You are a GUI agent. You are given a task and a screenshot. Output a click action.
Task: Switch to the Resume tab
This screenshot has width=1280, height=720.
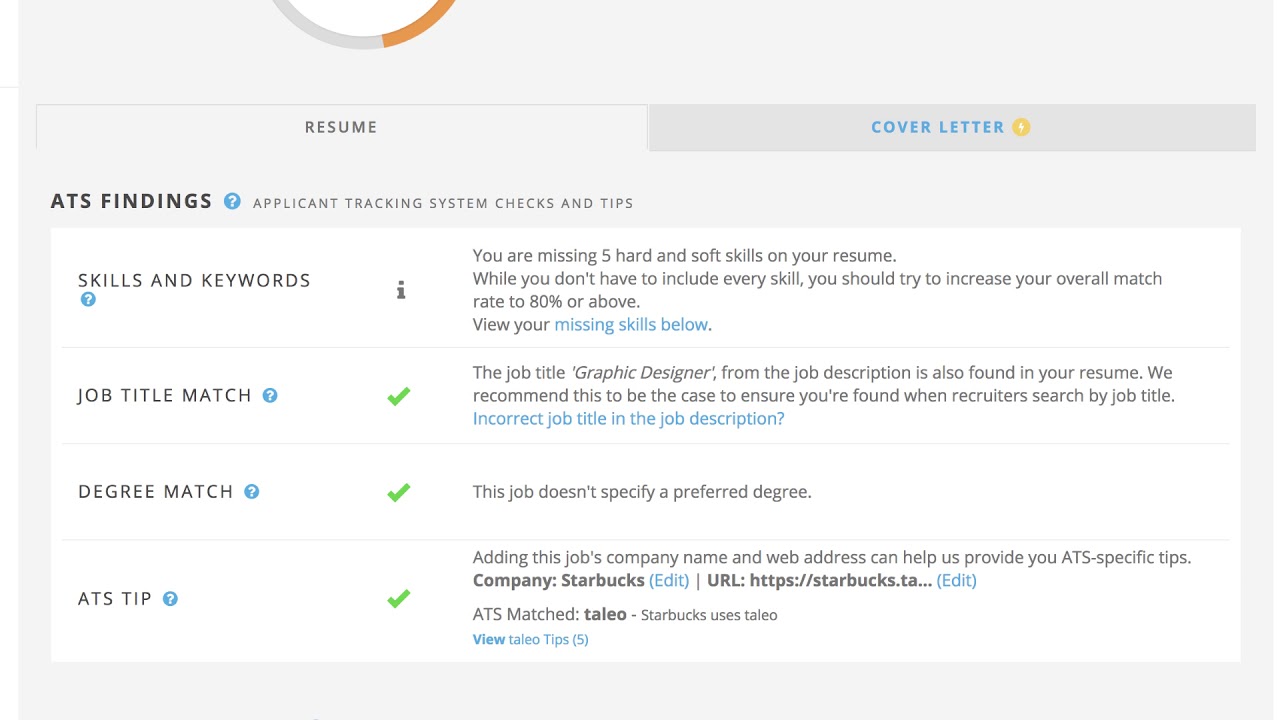[x=341, y=127]
